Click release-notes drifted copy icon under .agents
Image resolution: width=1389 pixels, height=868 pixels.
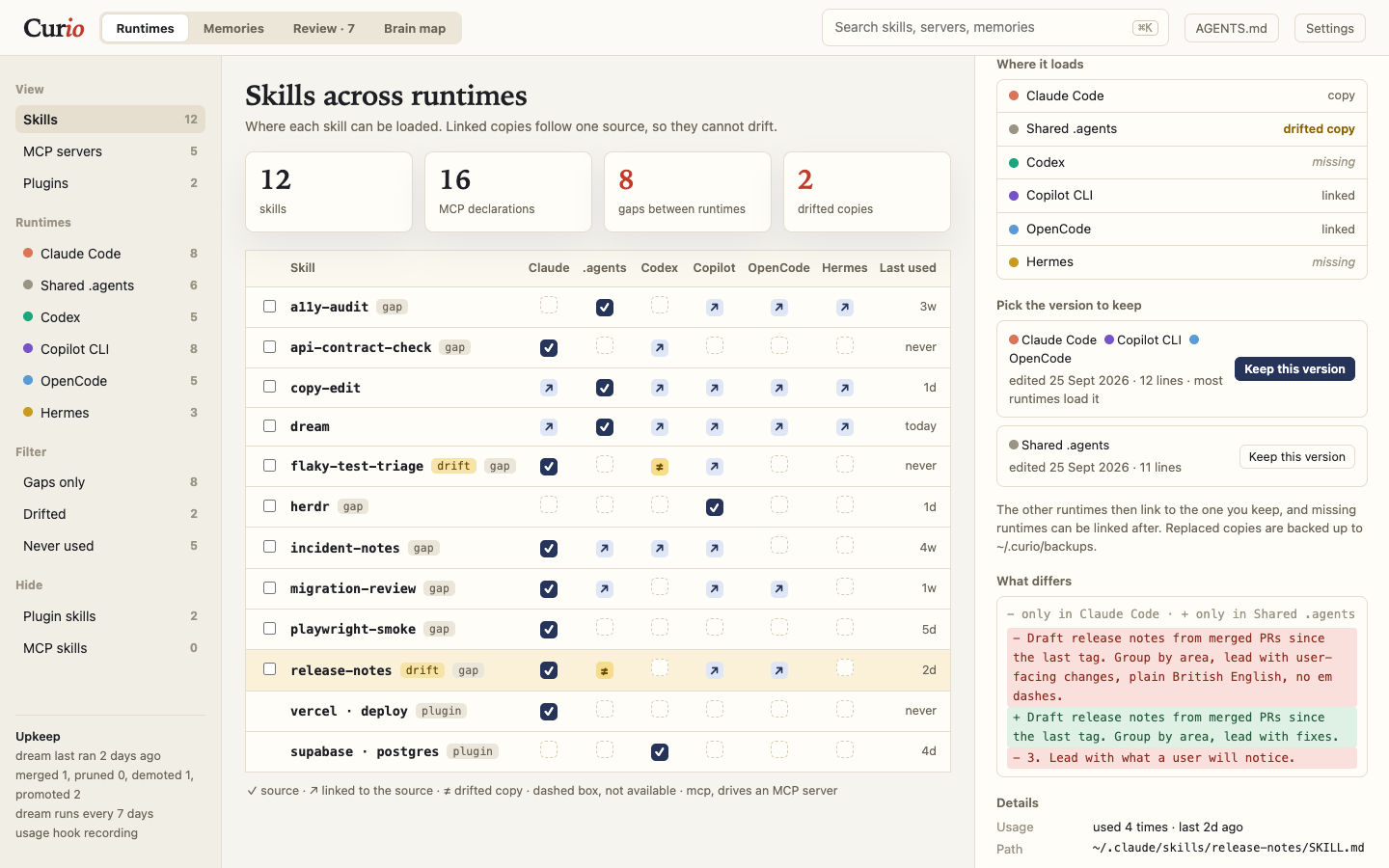click(605, 670)
